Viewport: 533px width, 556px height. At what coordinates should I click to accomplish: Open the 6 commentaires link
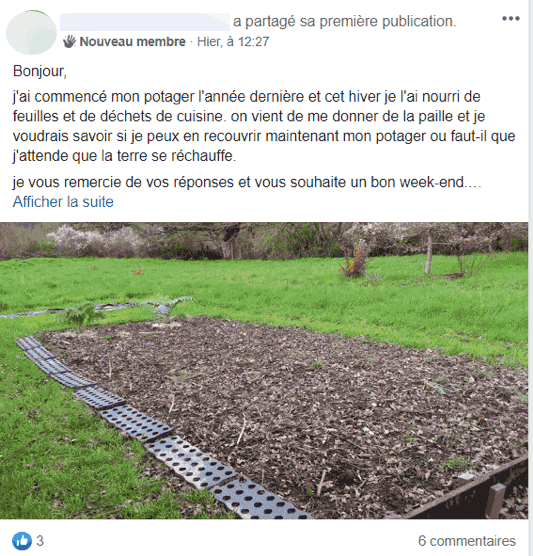pos(467,541)
